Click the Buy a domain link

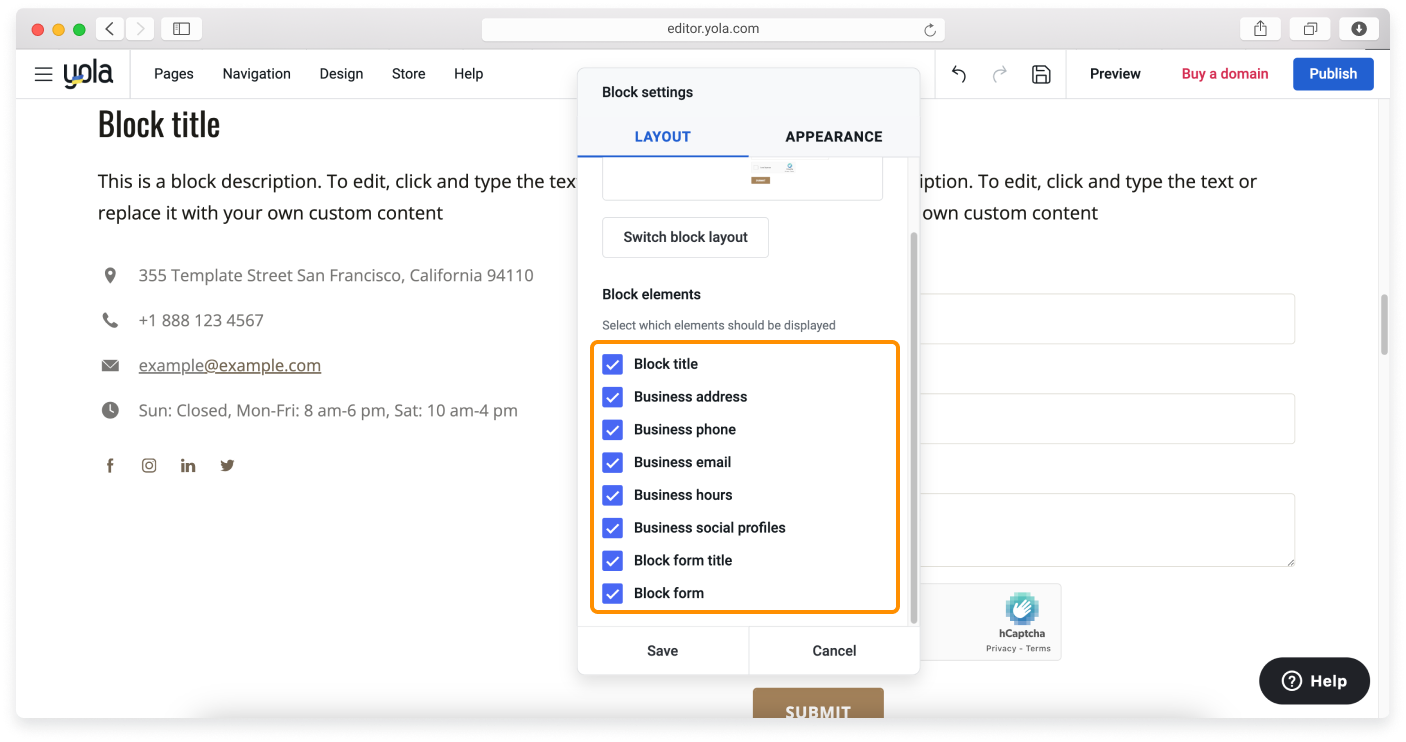click(1224, 73)
